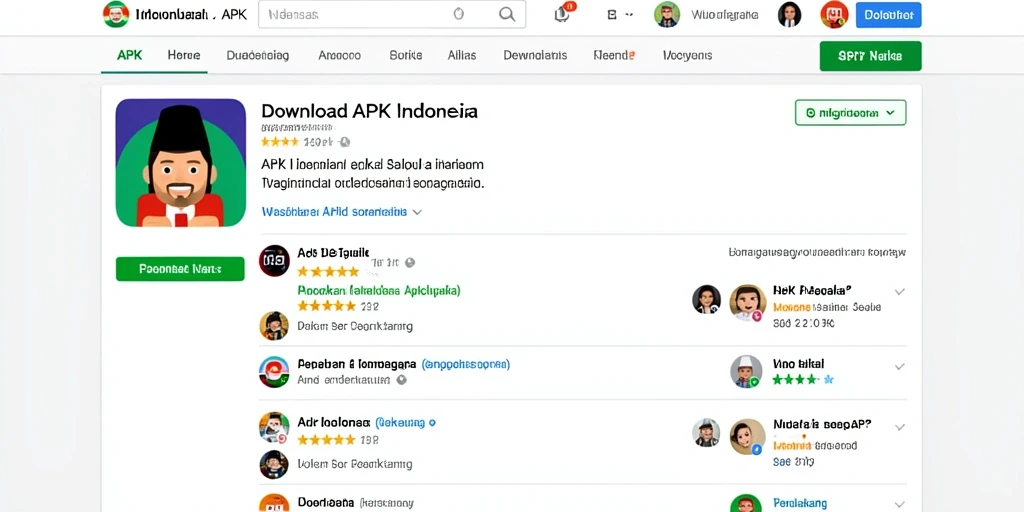
Task: Click the Ads De'fgiulk black app icon
Action: 274,261
